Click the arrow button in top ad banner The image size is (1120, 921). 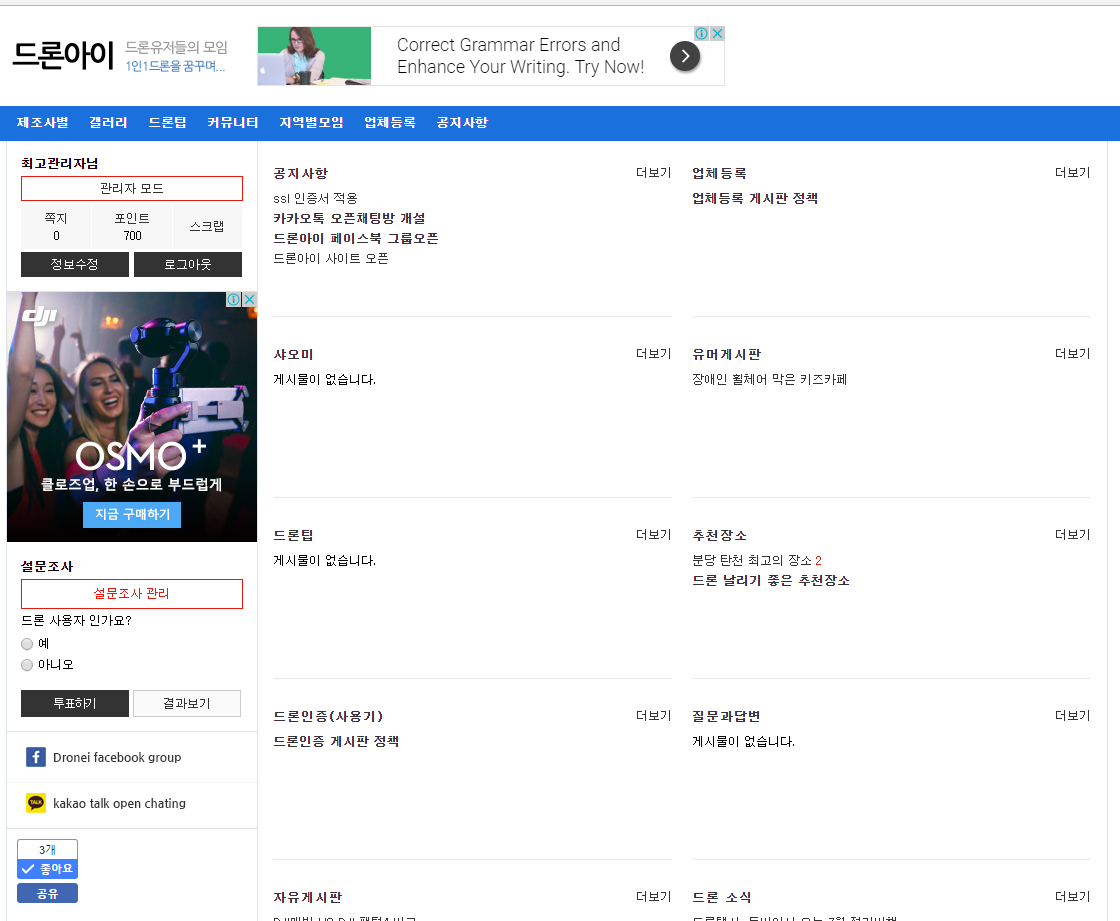(684, 56)
